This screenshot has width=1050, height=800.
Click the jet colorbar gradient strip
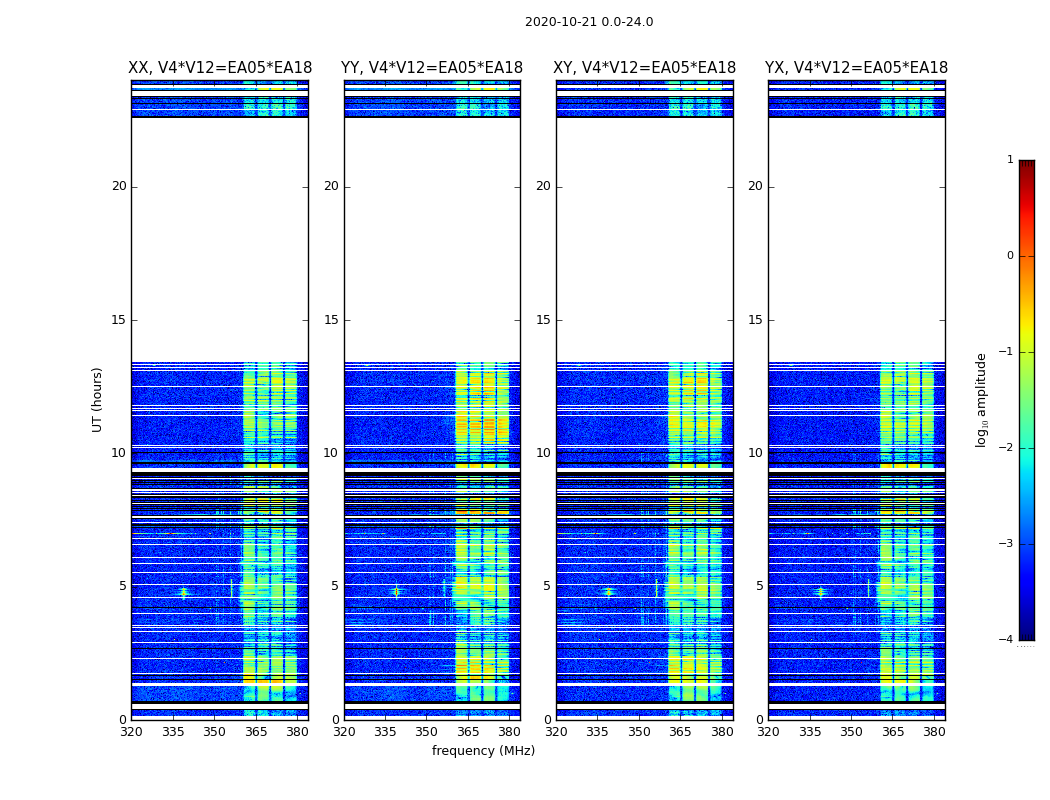pos(1027,400)
